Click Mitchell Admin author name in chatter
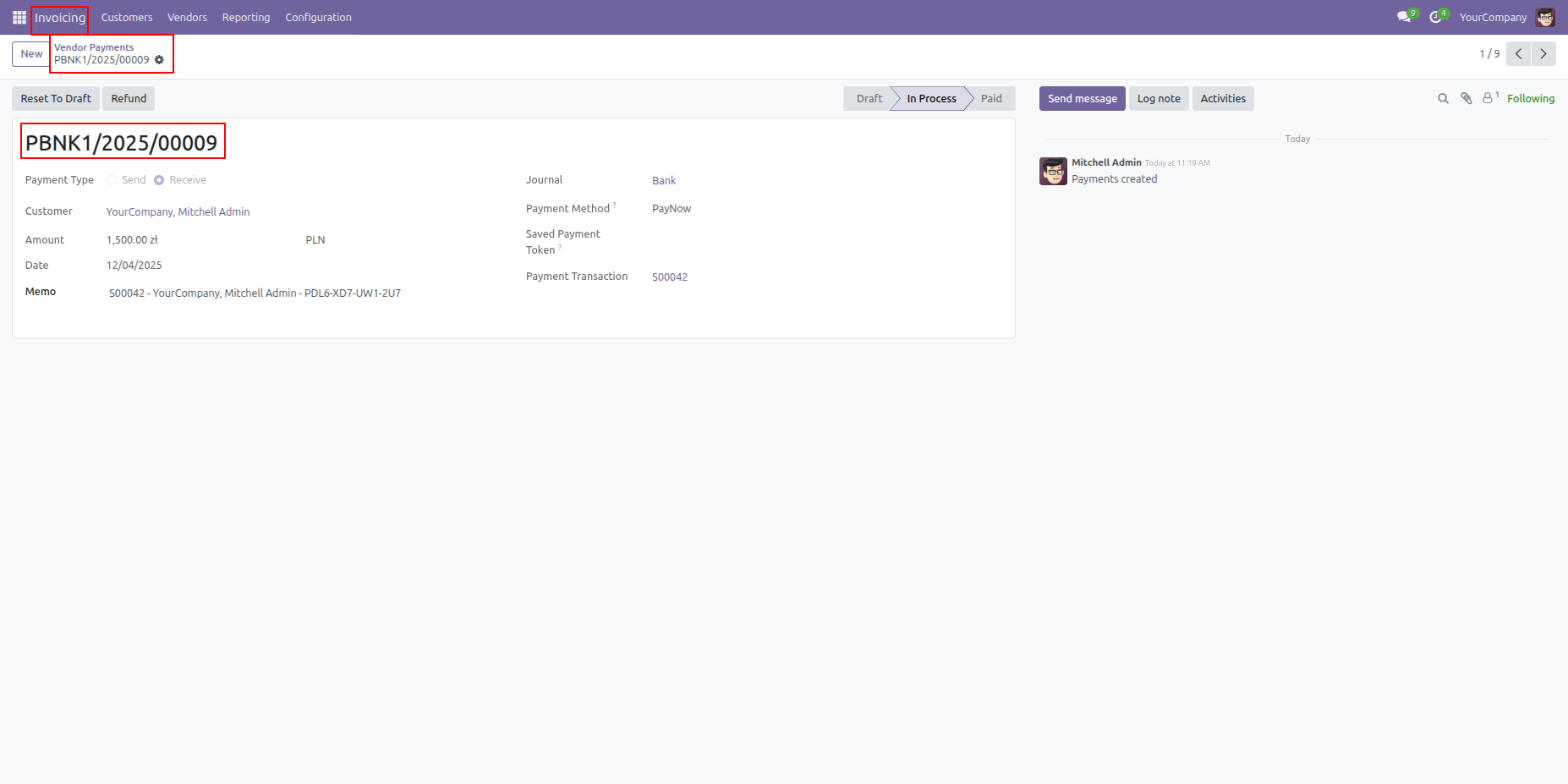 (x=1106, y=162)
